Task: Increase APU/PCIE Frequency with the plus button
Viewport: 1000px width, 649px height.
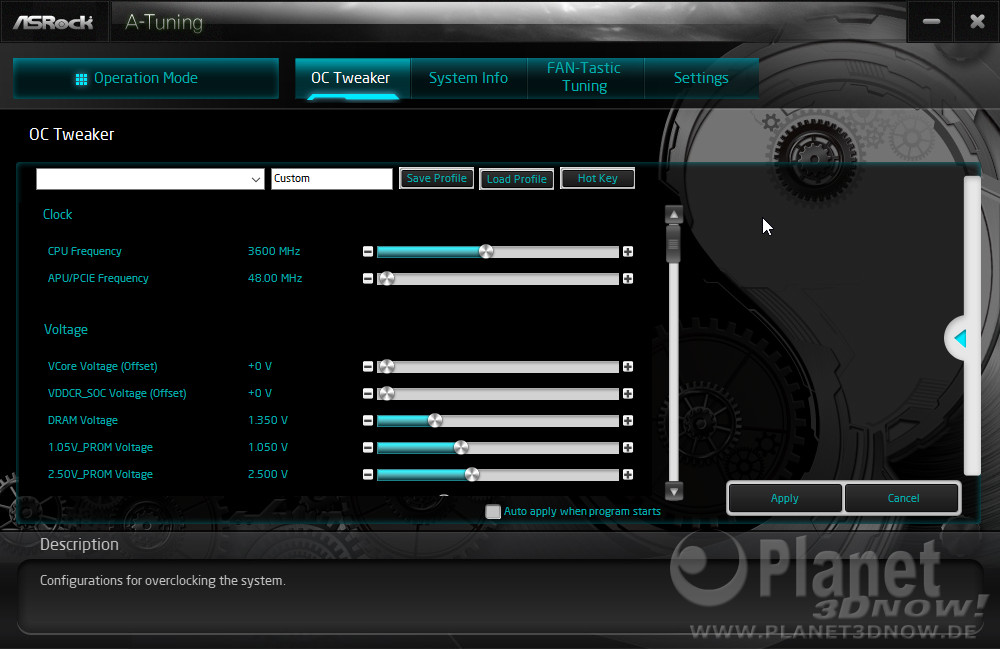Action: 628,279
